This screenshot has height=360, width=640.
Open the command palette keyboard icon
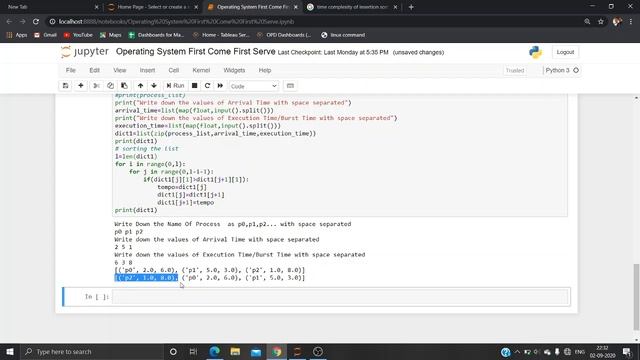click(x=290, y=86)
